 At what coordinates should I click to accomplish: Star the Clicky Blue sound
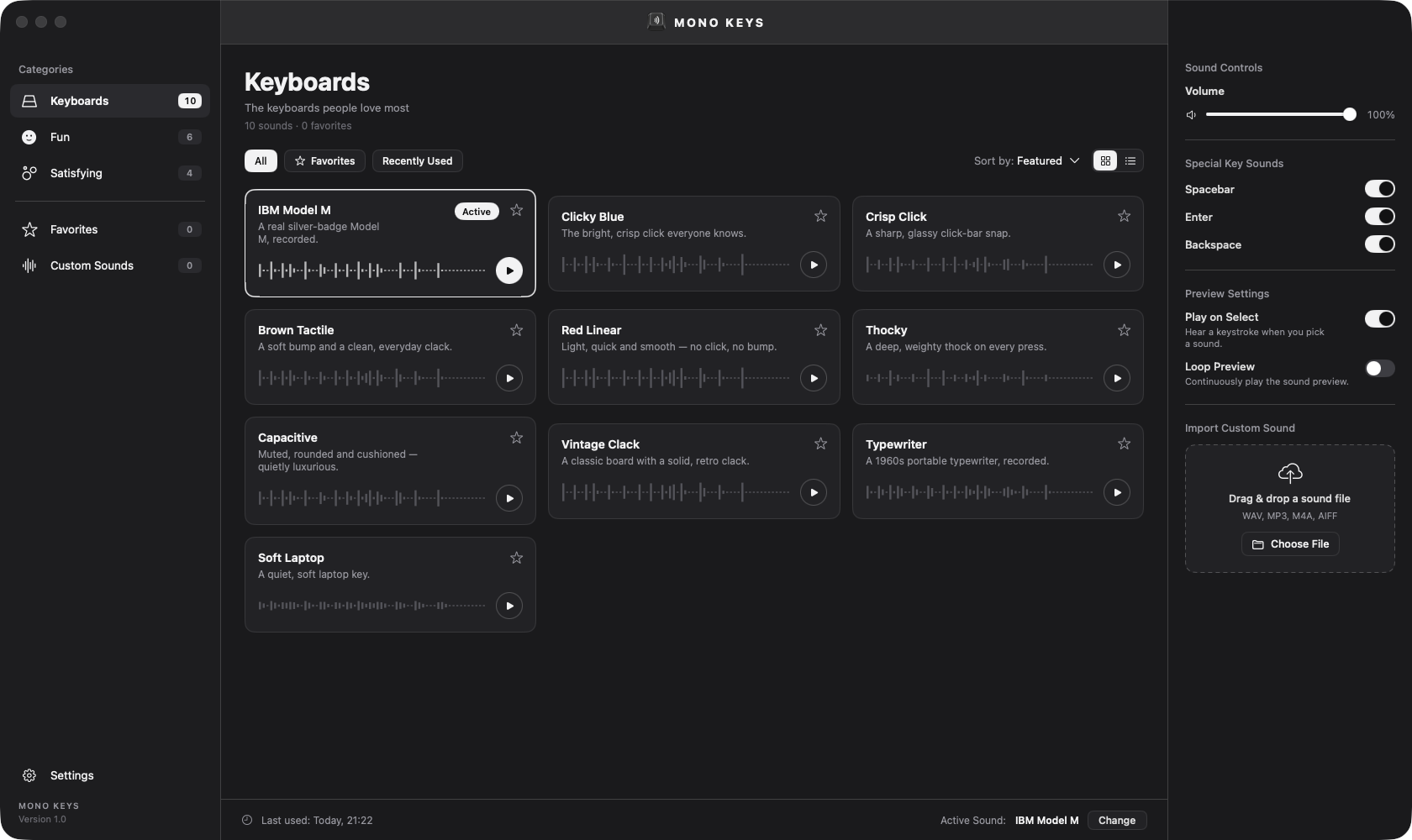click(821, 216)
